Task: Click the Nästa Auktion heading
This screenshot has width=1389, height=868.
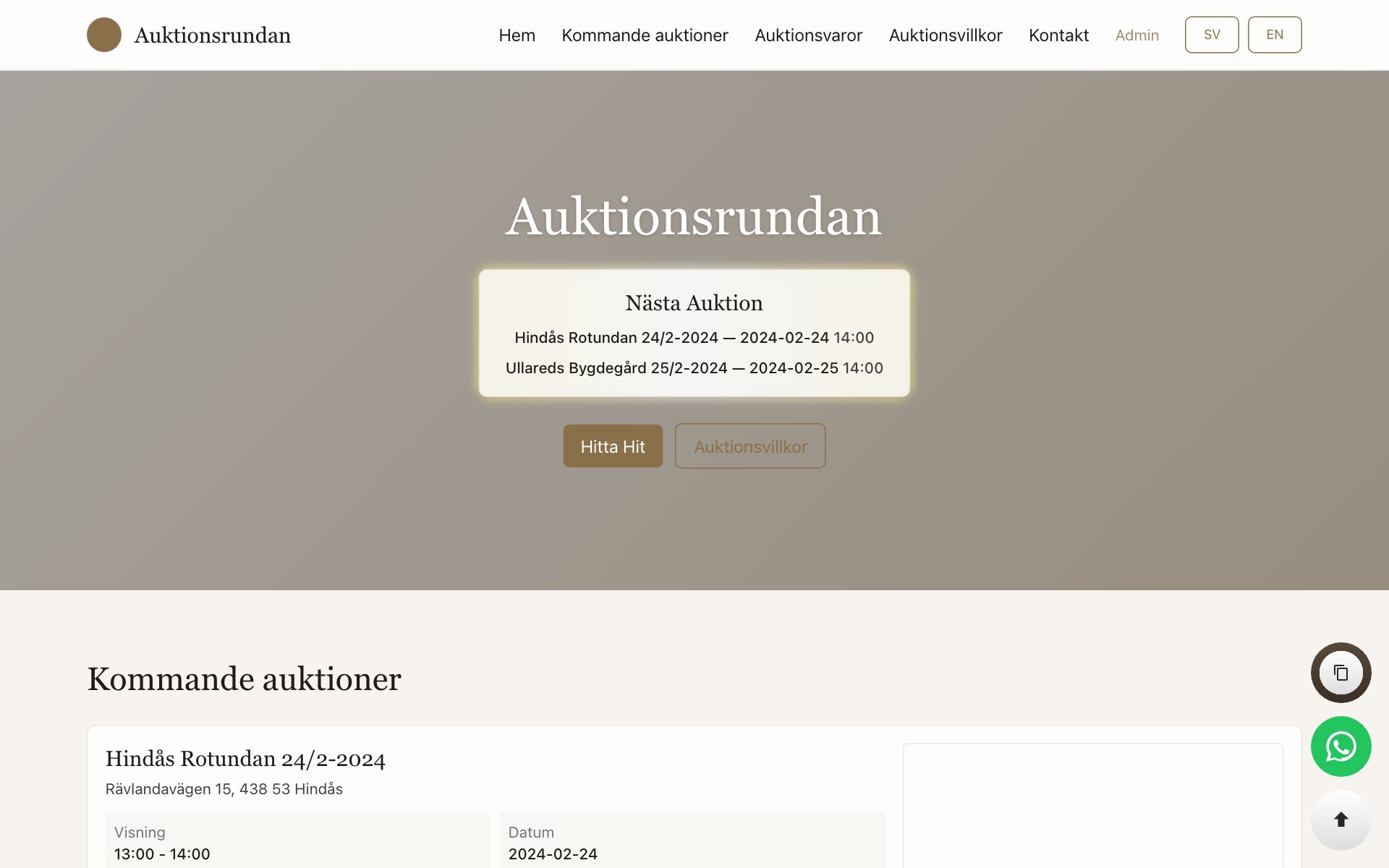Action: 694,303
